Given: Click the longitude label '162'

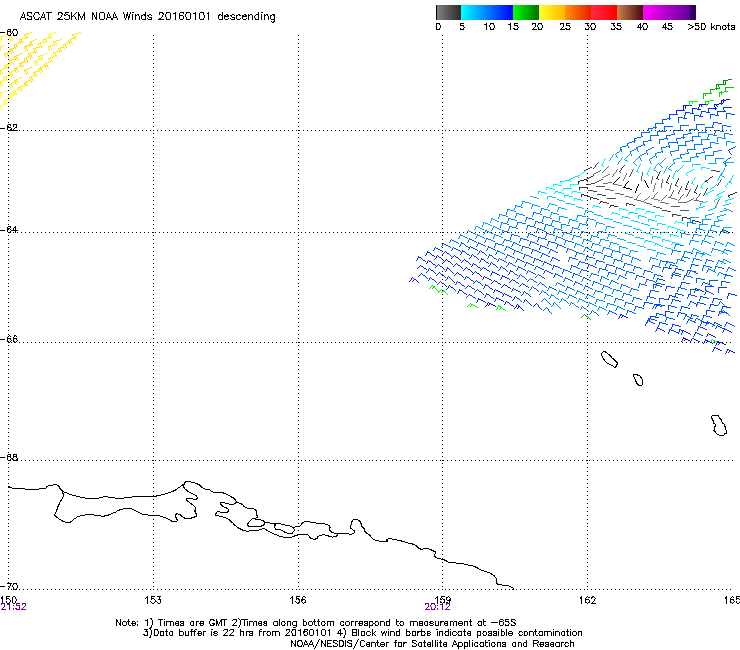Looking at the screenshot, I should click(587, 600).
